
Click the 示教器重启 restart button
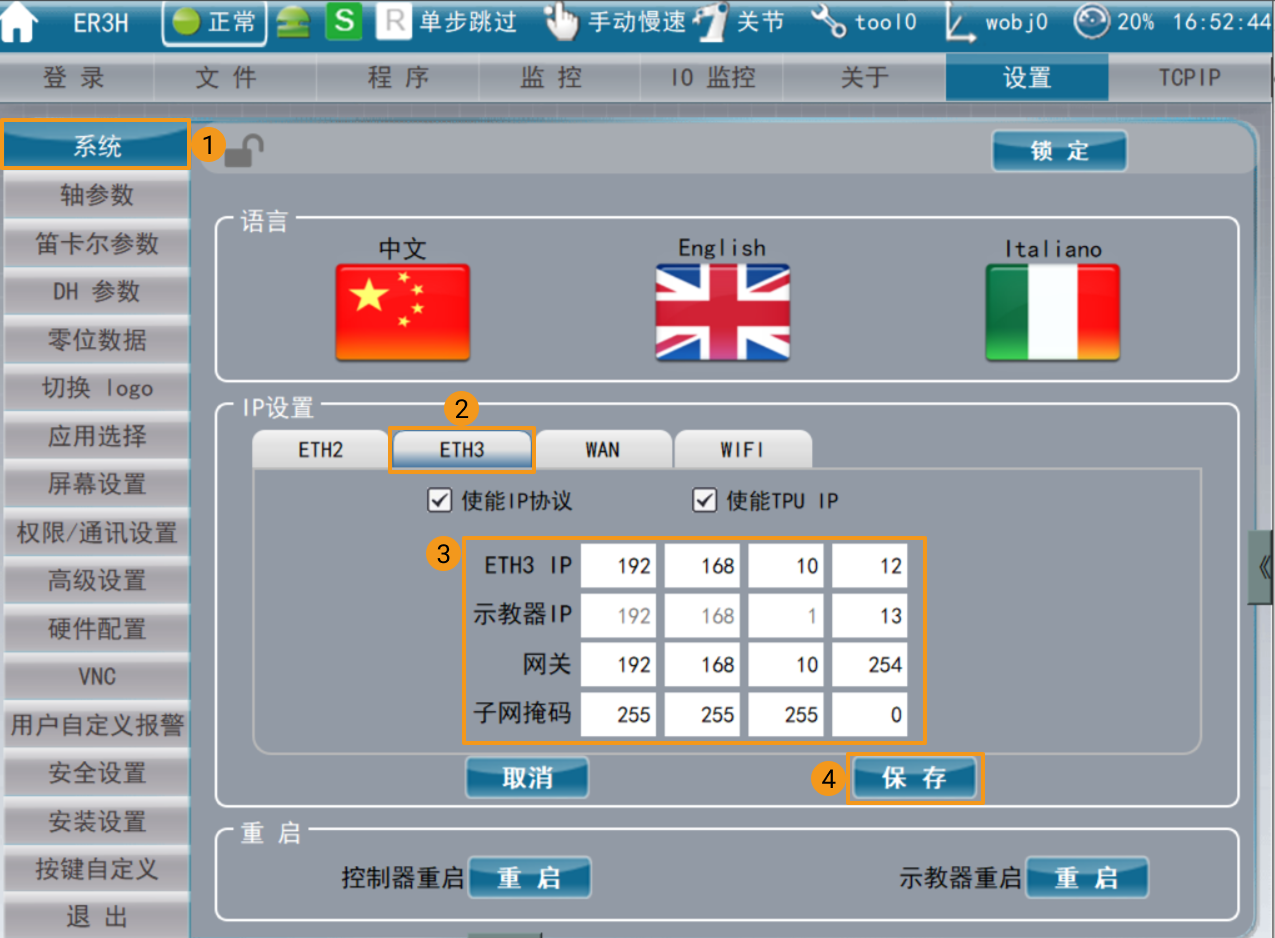click(1087, 878)
